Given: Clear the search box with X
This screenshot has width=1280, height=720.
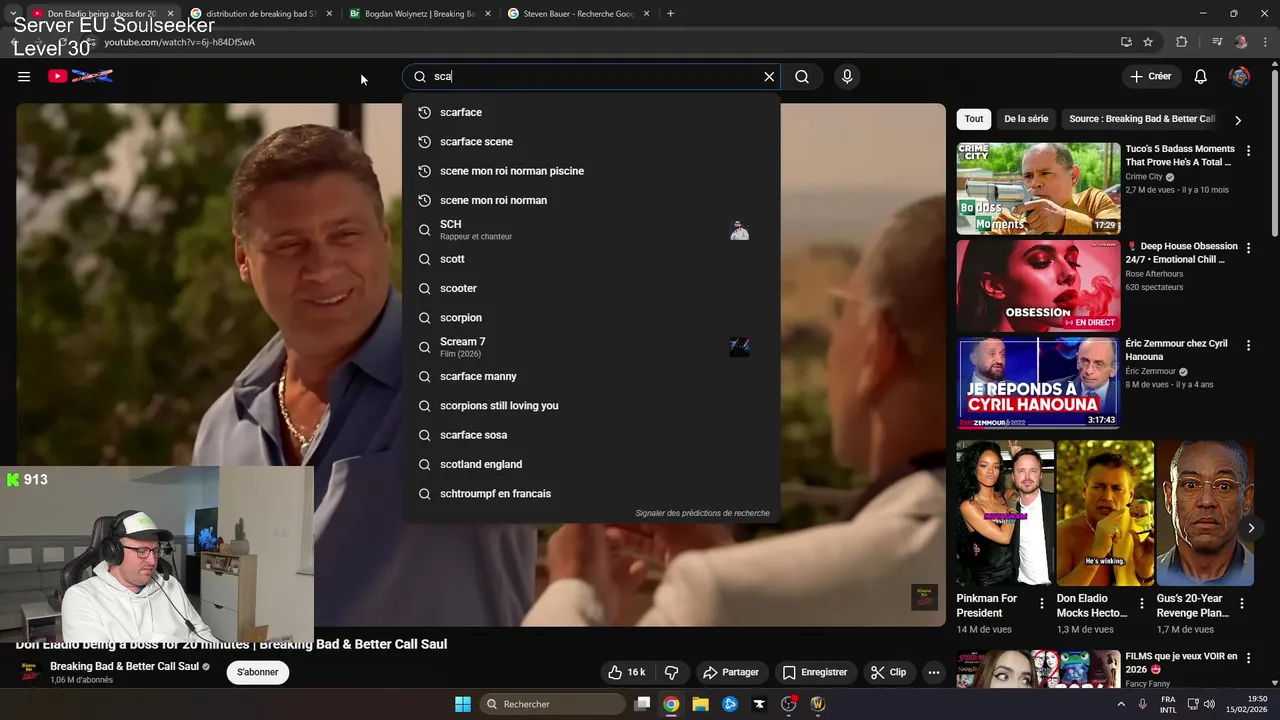Looking at the screenshot, I should pos(769,76).
